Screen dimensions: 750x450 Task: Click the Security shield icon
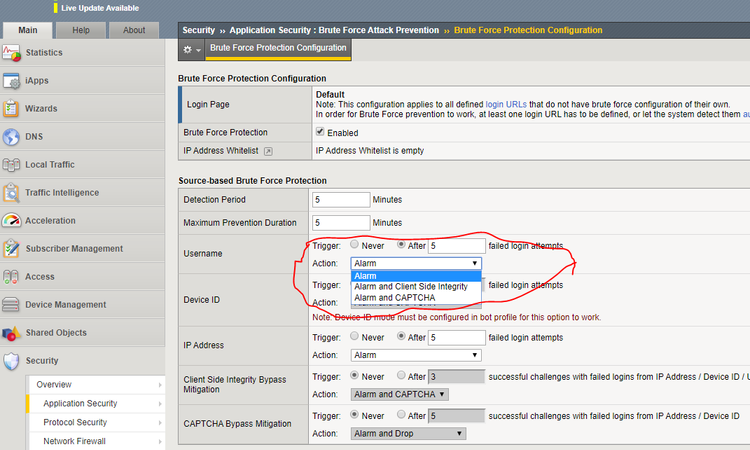[12, 360]
